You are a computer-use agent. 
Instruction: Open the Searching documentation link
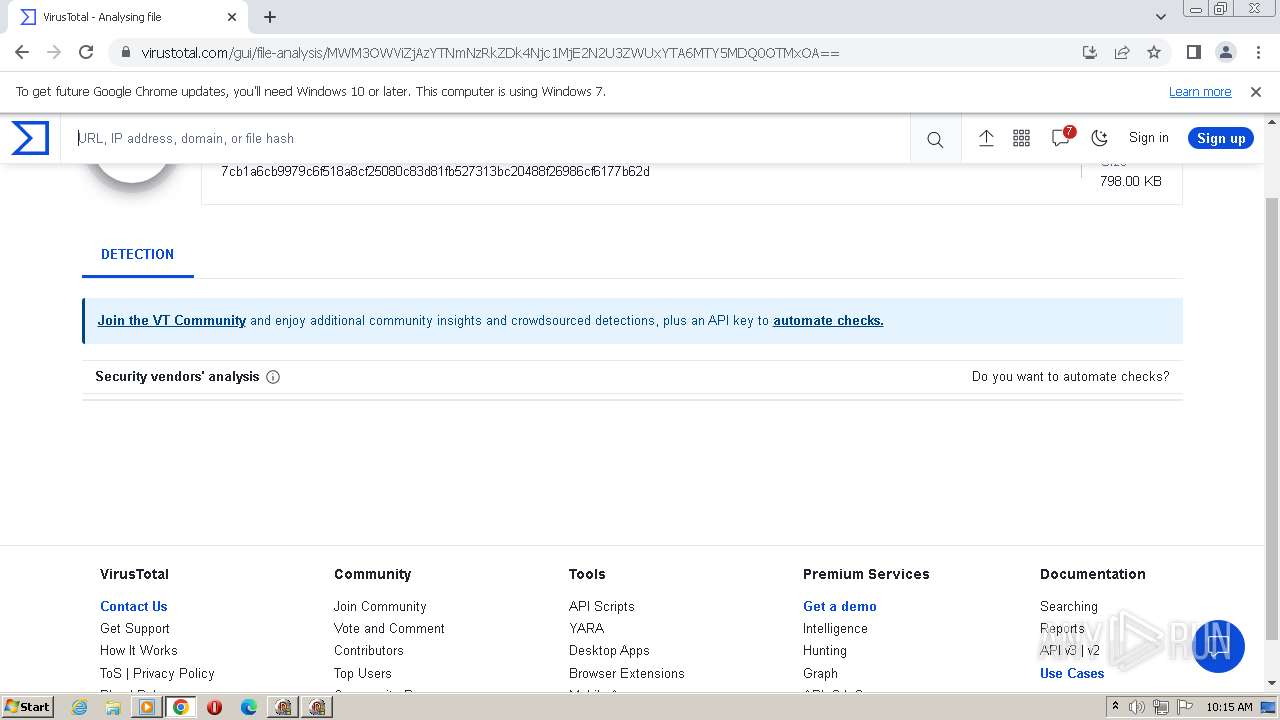point(1069,606)
